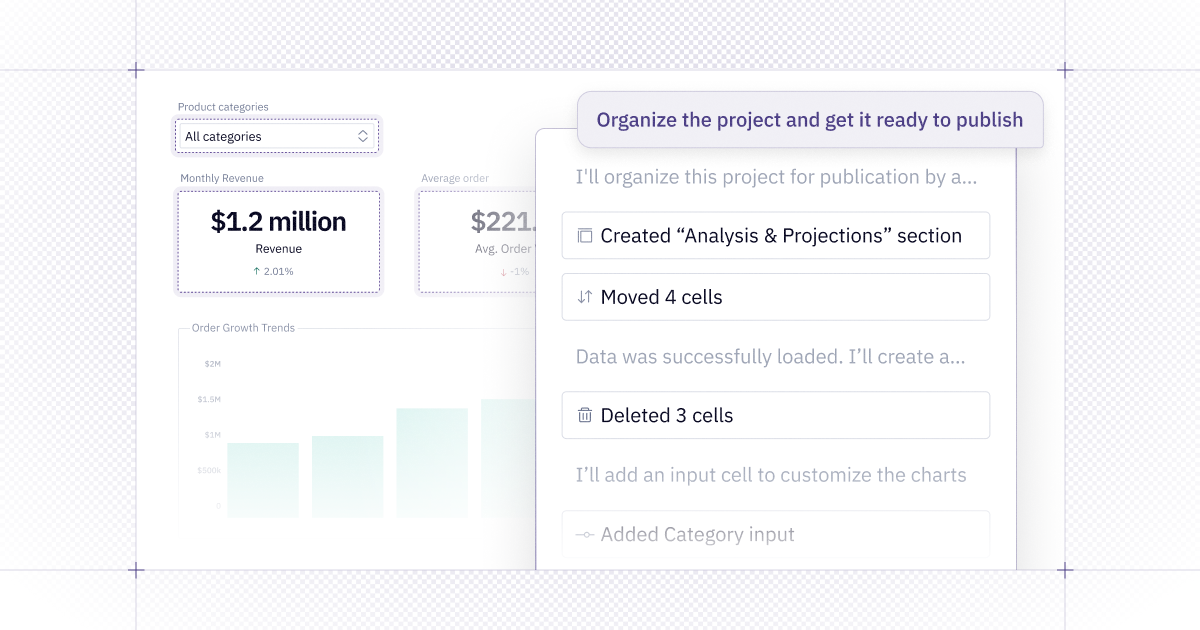Click the "I'll add an input cell" message
Image resolution: width=1200 pixels, height=630 pixels.
pyautogui.click(x=771, y=475)
